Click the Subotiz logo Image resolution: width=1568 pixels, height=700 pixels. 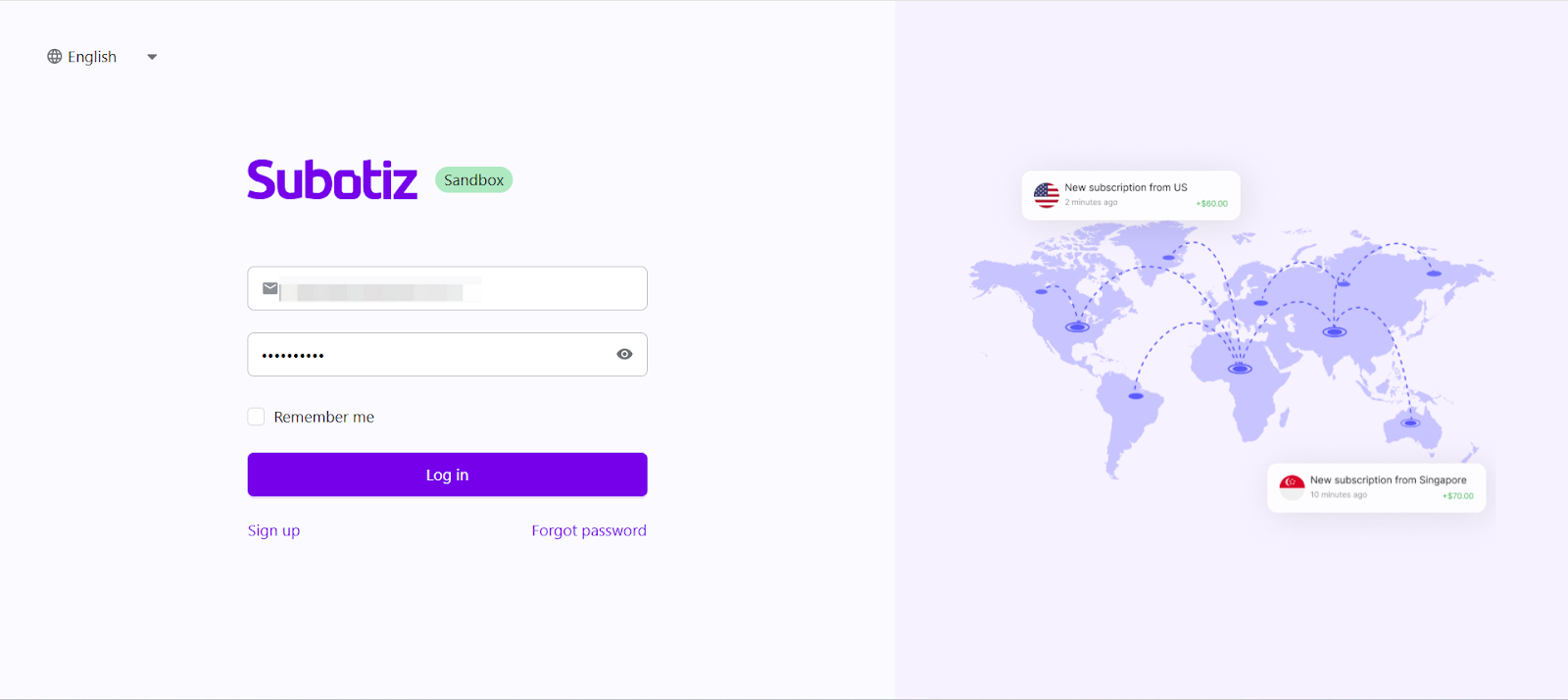point(332,179)
